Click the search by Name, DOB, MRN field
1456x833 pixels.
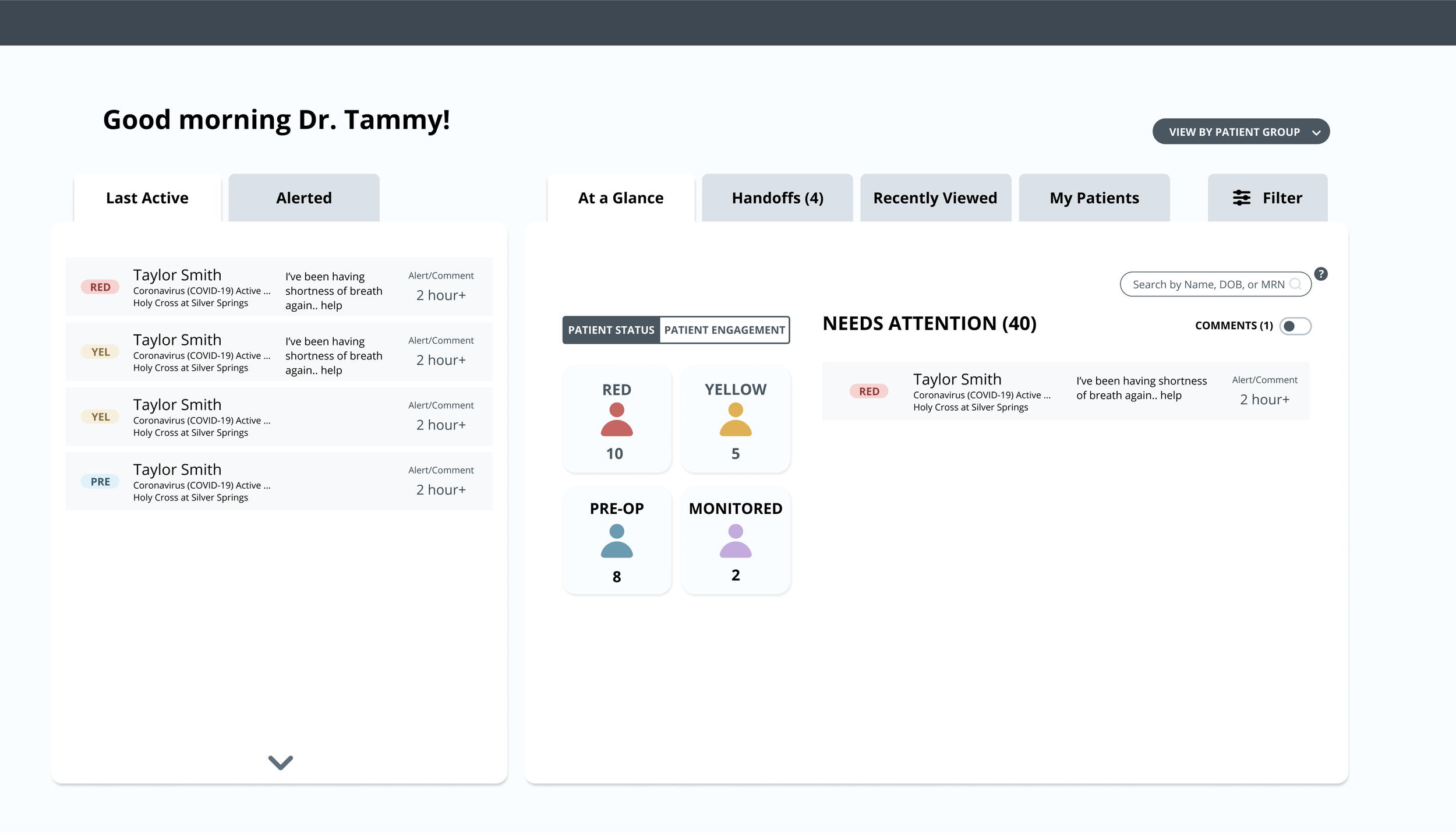(1208, 284)
